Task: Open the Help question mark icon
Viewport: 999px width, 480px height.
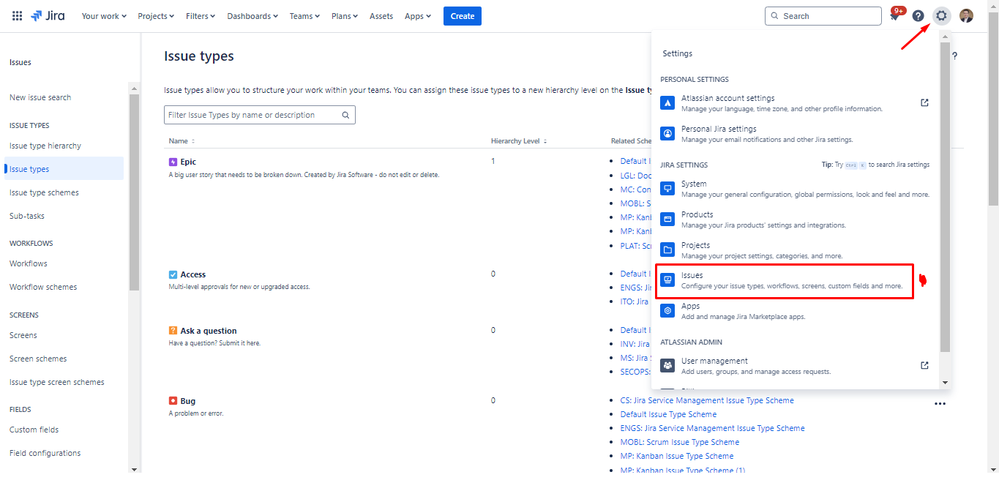Action: 918,16
